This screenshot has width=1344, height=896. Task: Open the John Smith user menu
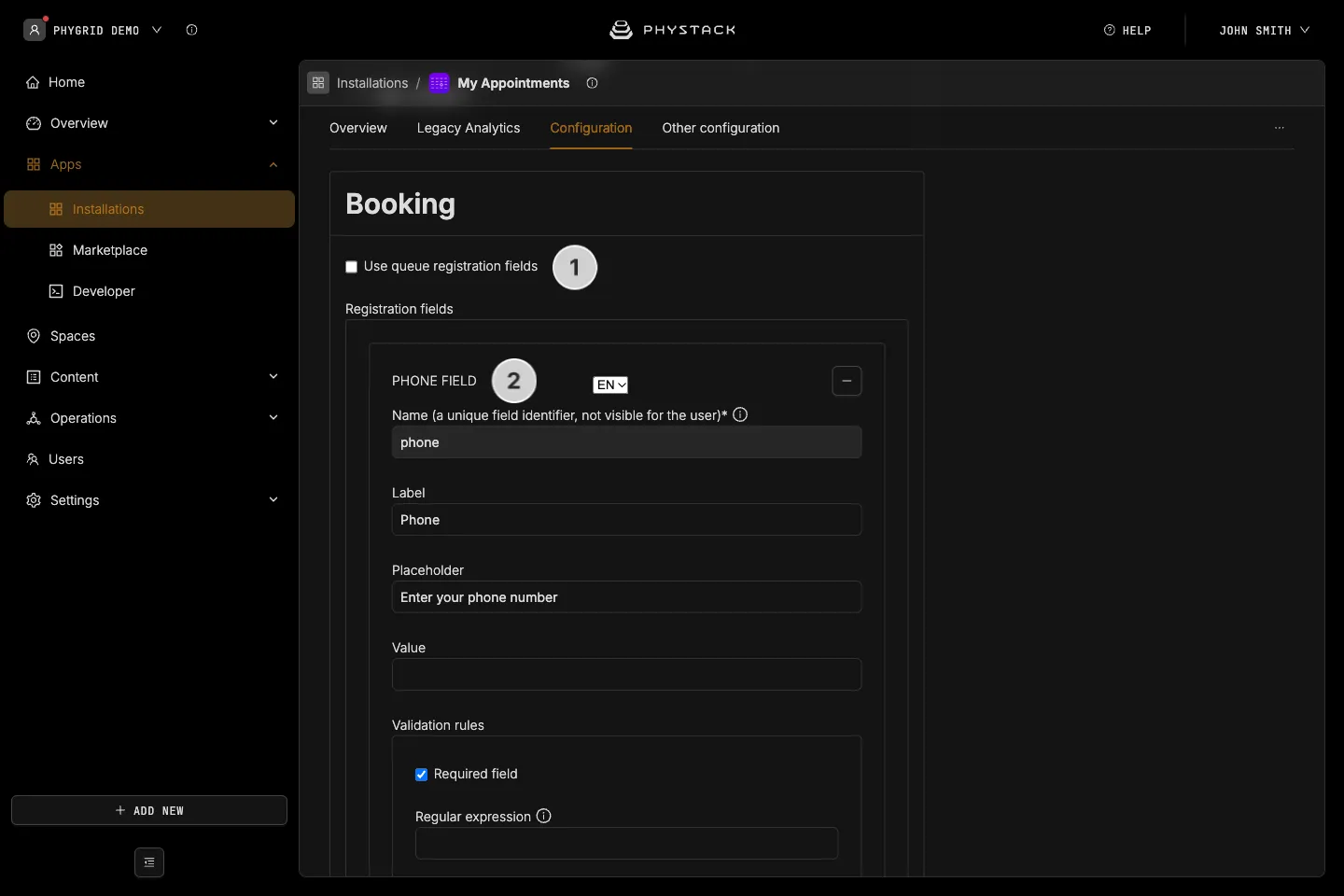click(1265, 30)
